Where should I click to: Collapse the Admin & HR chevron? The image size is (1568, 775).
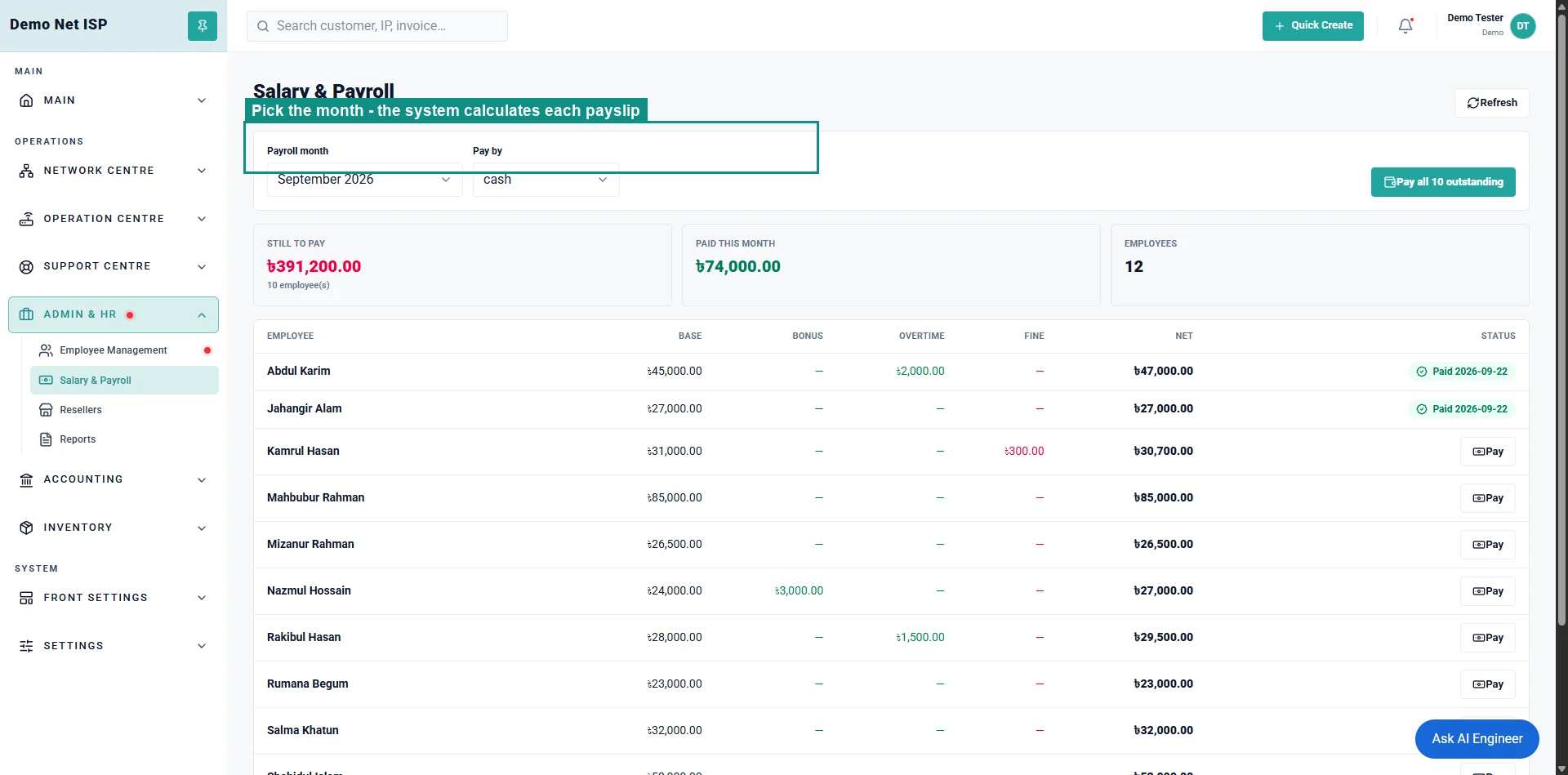tap(202, 315)
